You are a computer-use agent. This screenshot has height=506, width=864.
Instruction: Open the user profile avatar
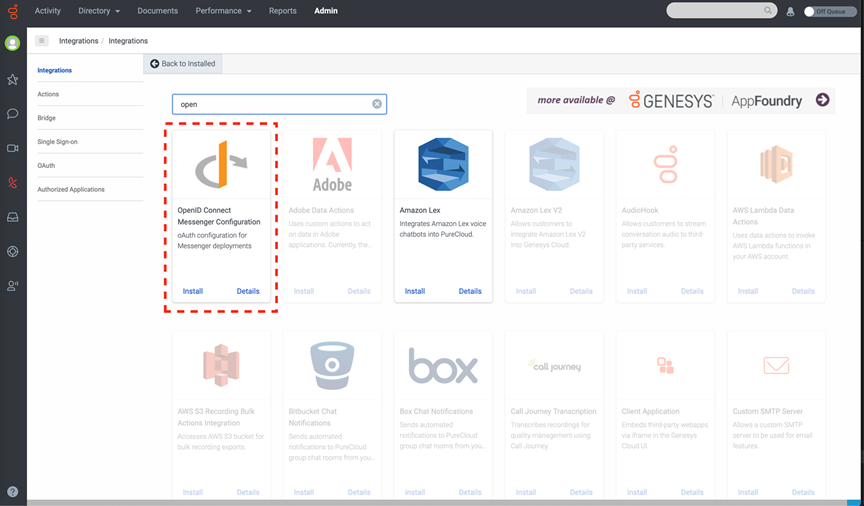(13, 43)
